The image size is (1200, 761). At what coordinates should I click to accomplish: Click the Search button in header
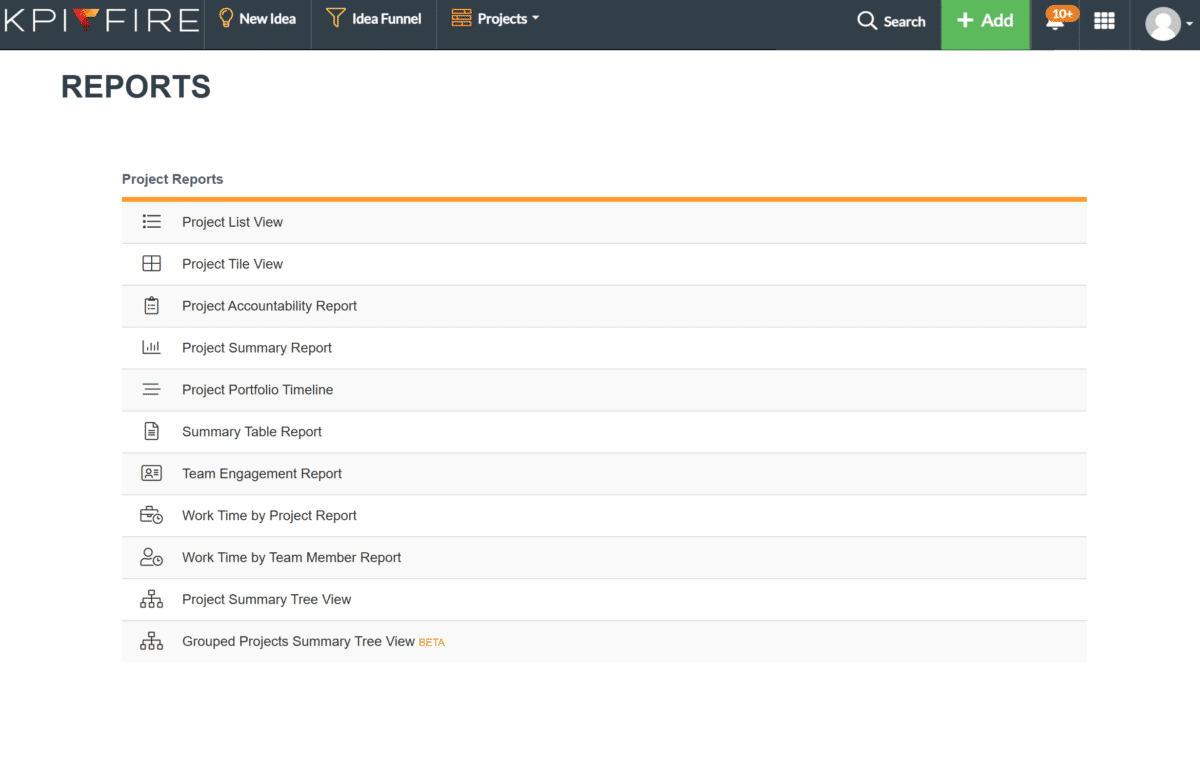(892, 21)
